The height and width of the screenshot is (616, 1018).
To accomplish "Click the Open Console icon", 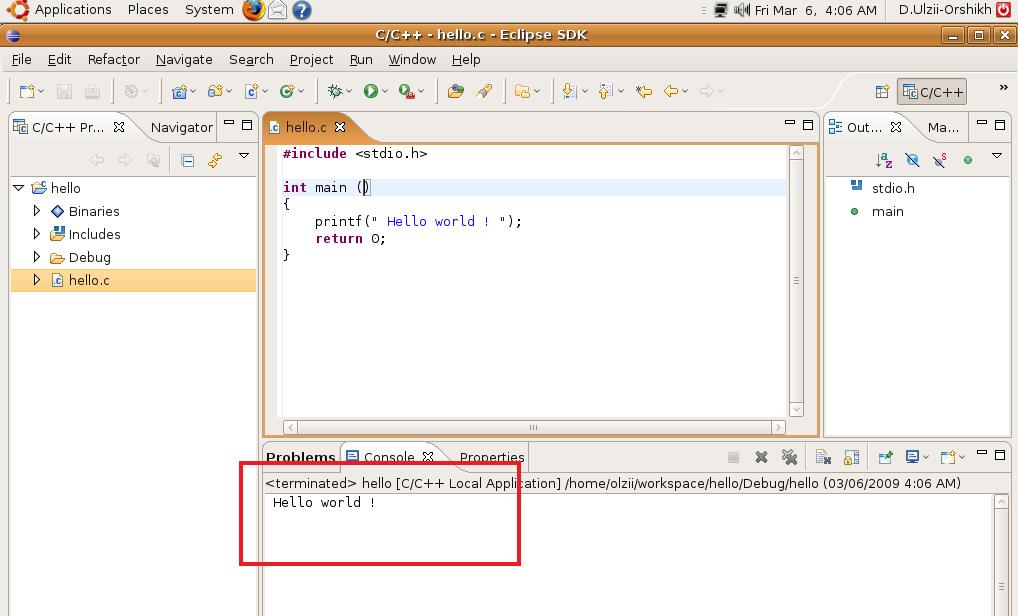I will pos(948,458).
